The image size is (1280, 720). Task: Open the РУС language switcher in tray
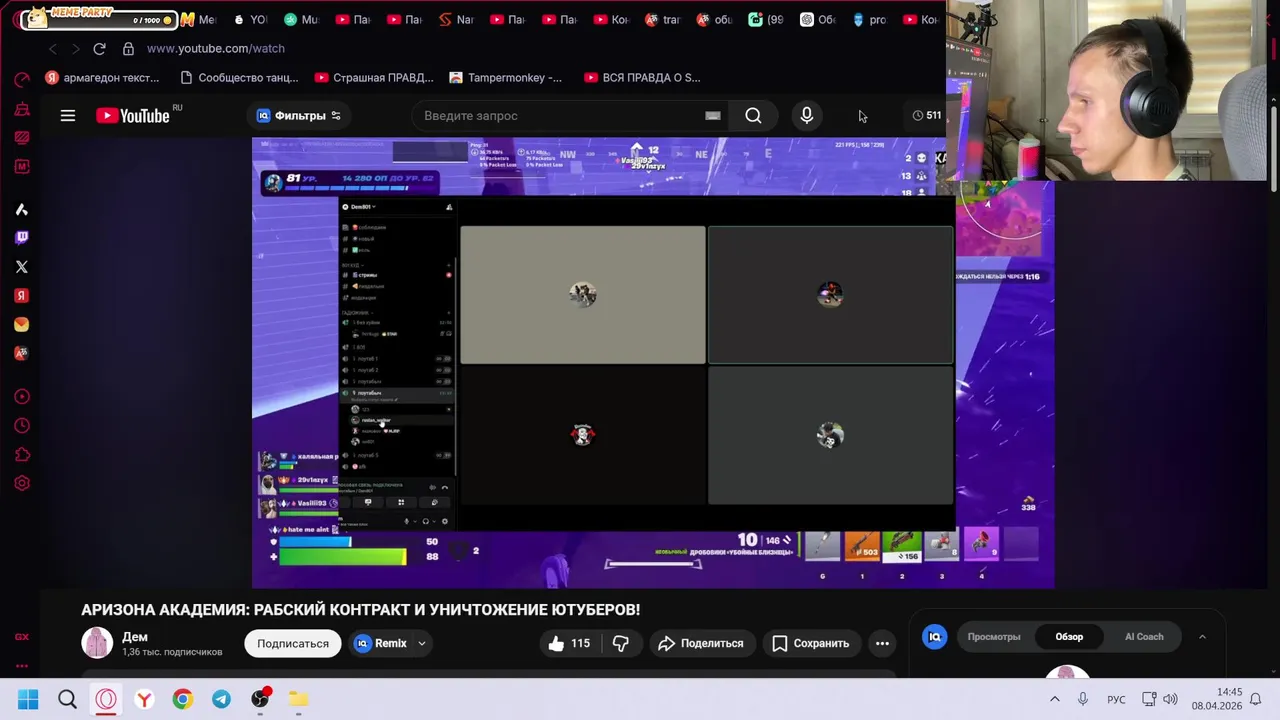1116,699
